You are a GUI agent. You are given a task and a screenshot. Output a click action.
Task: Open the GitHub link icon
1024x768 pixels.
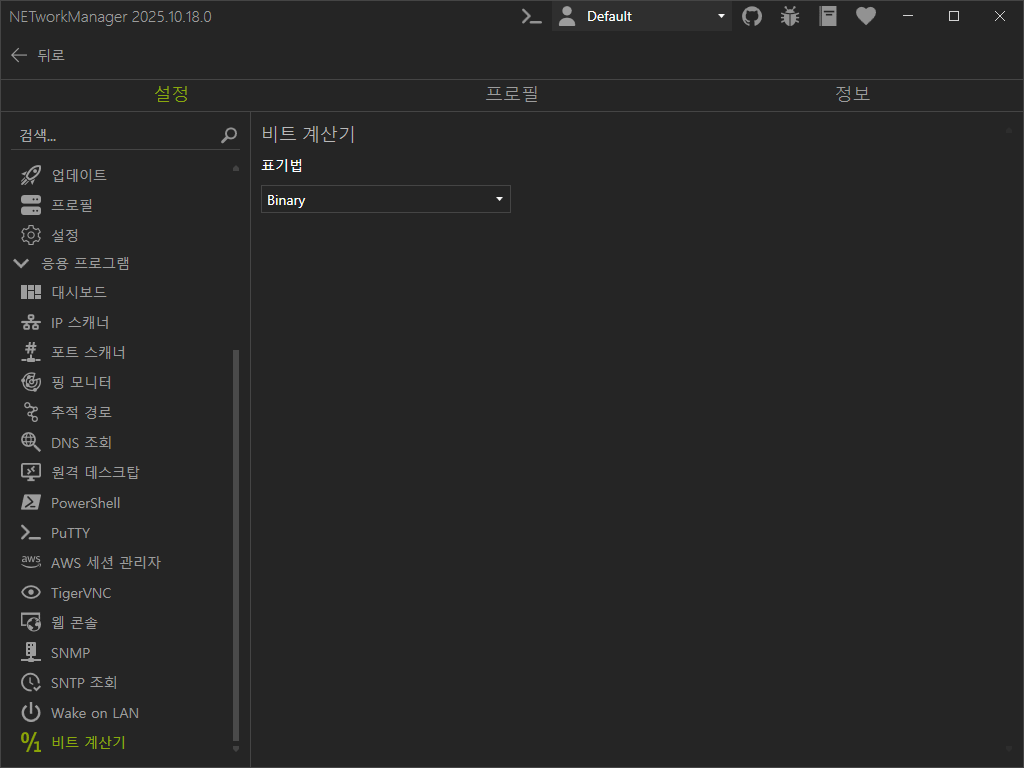(x=752, y=16)
